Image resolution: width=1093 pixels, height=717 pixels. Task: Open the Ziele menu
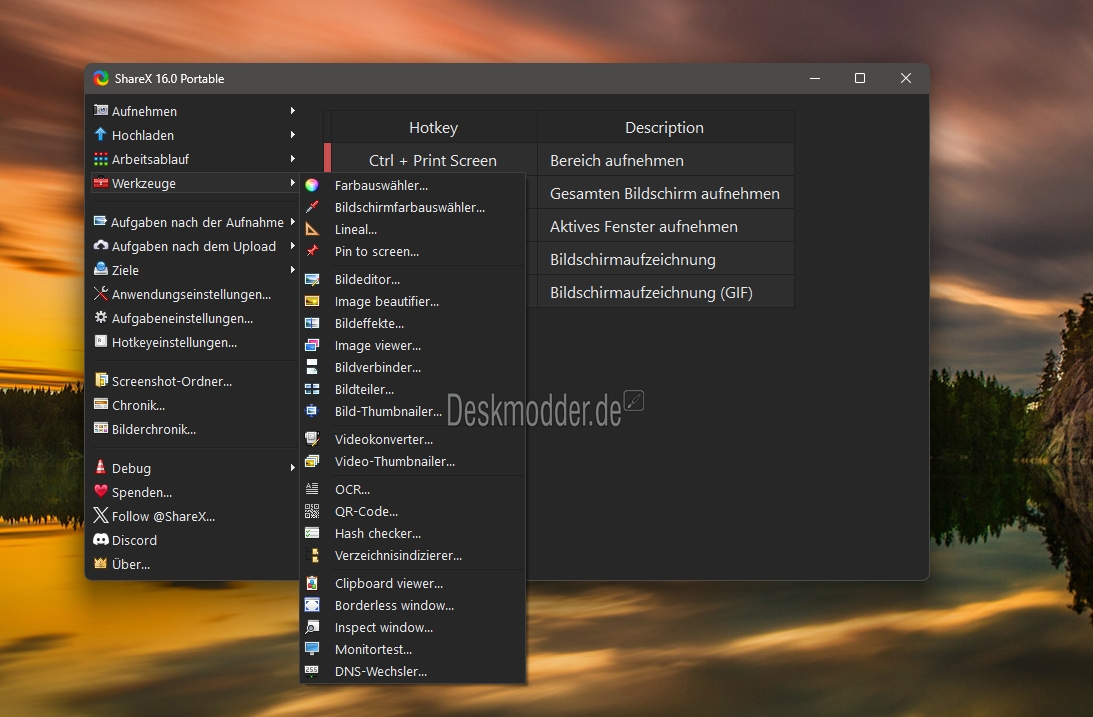(195, 270)
